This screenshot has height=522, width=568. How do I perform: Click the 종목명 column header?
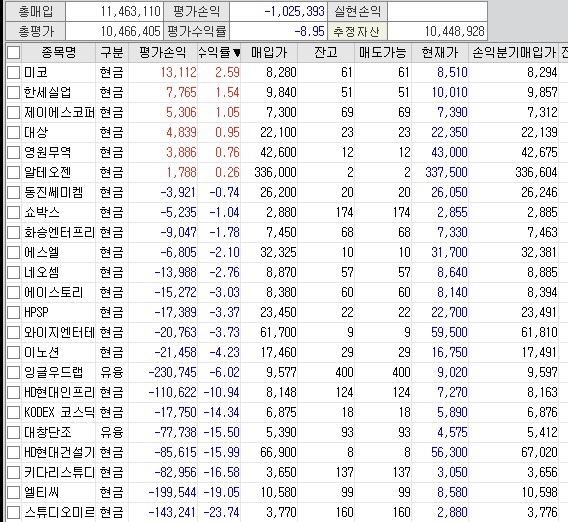coord(59,53)
